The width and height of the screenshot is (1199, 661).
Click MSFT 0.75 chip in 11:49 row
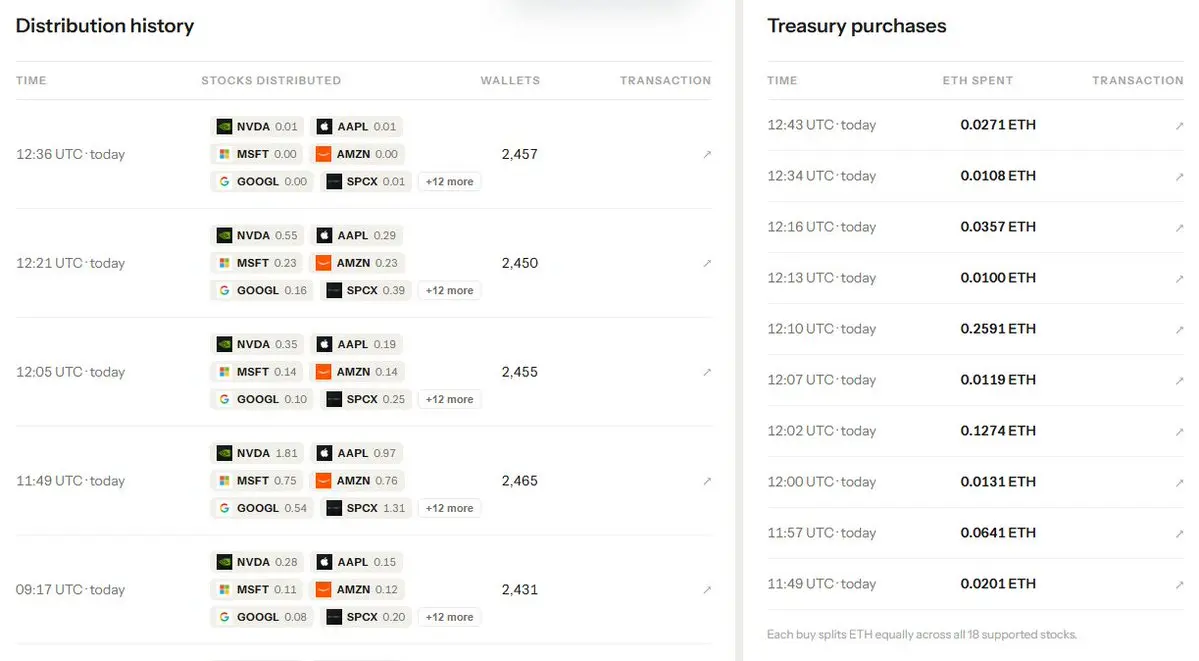(256, 480)
